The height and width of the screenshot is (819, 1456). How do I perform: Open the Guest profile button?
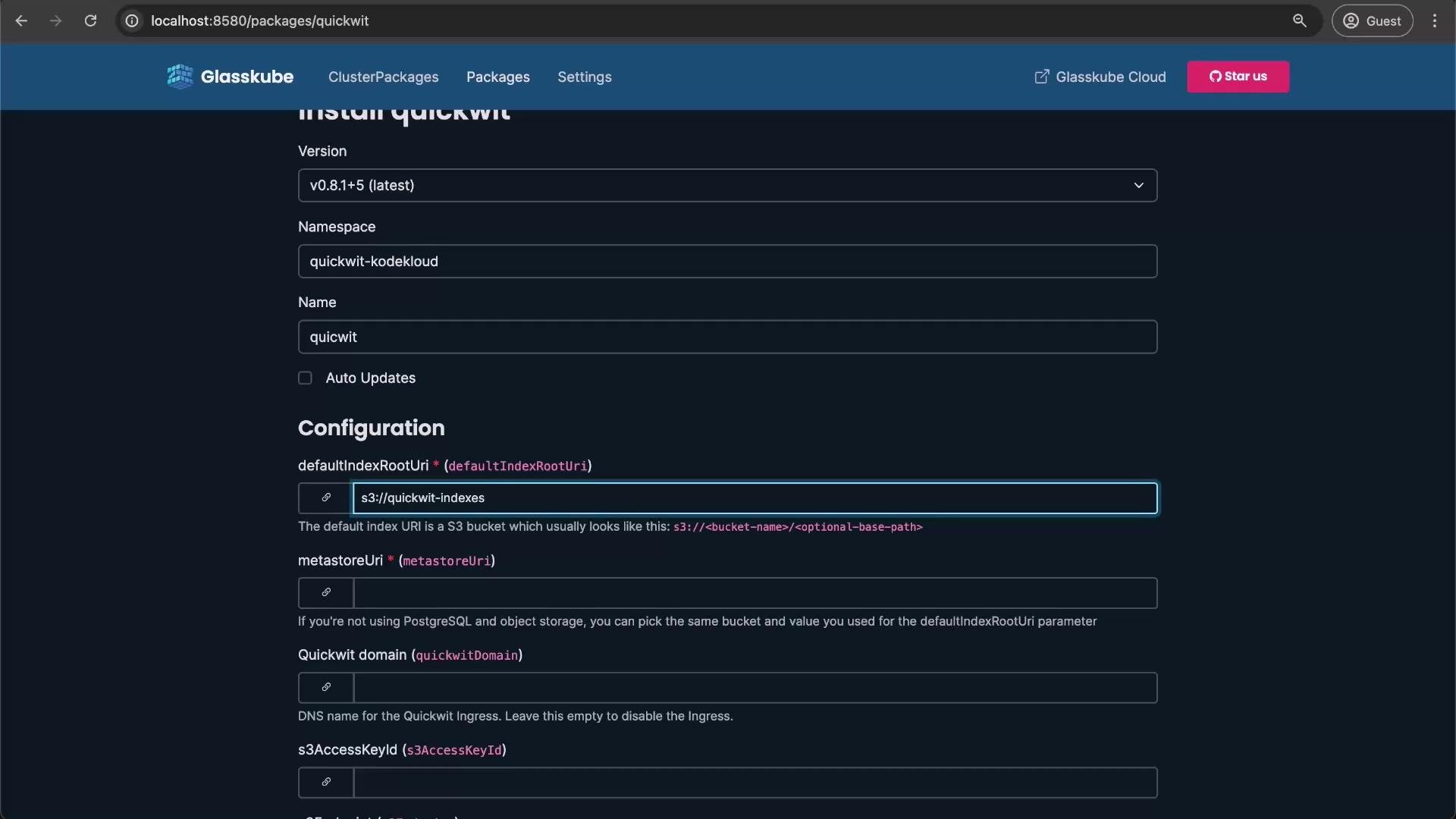pos(1372,21)
